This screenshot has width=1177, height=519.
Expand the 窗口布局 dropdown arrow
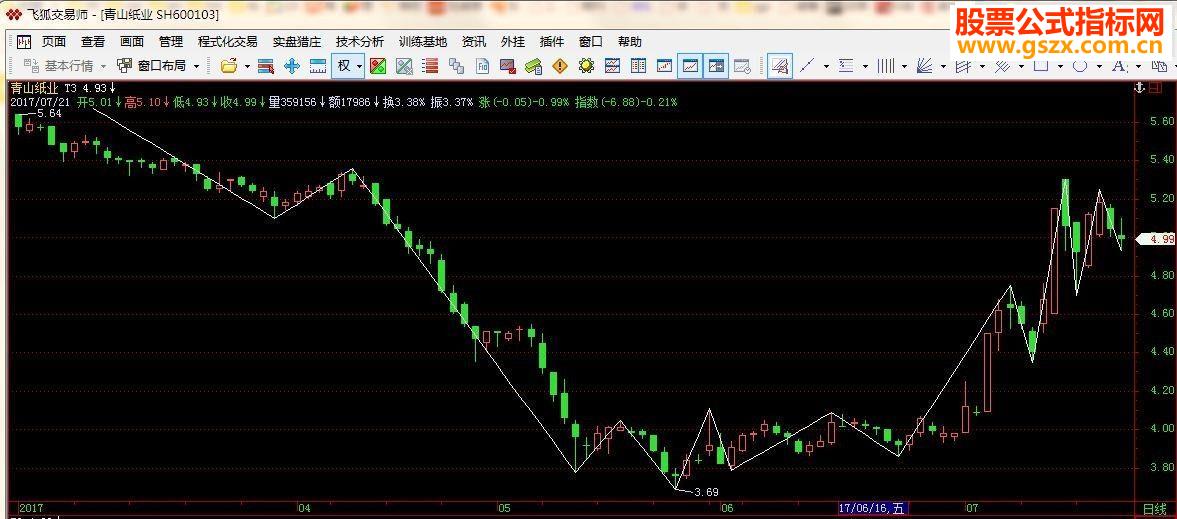(197, 66)
